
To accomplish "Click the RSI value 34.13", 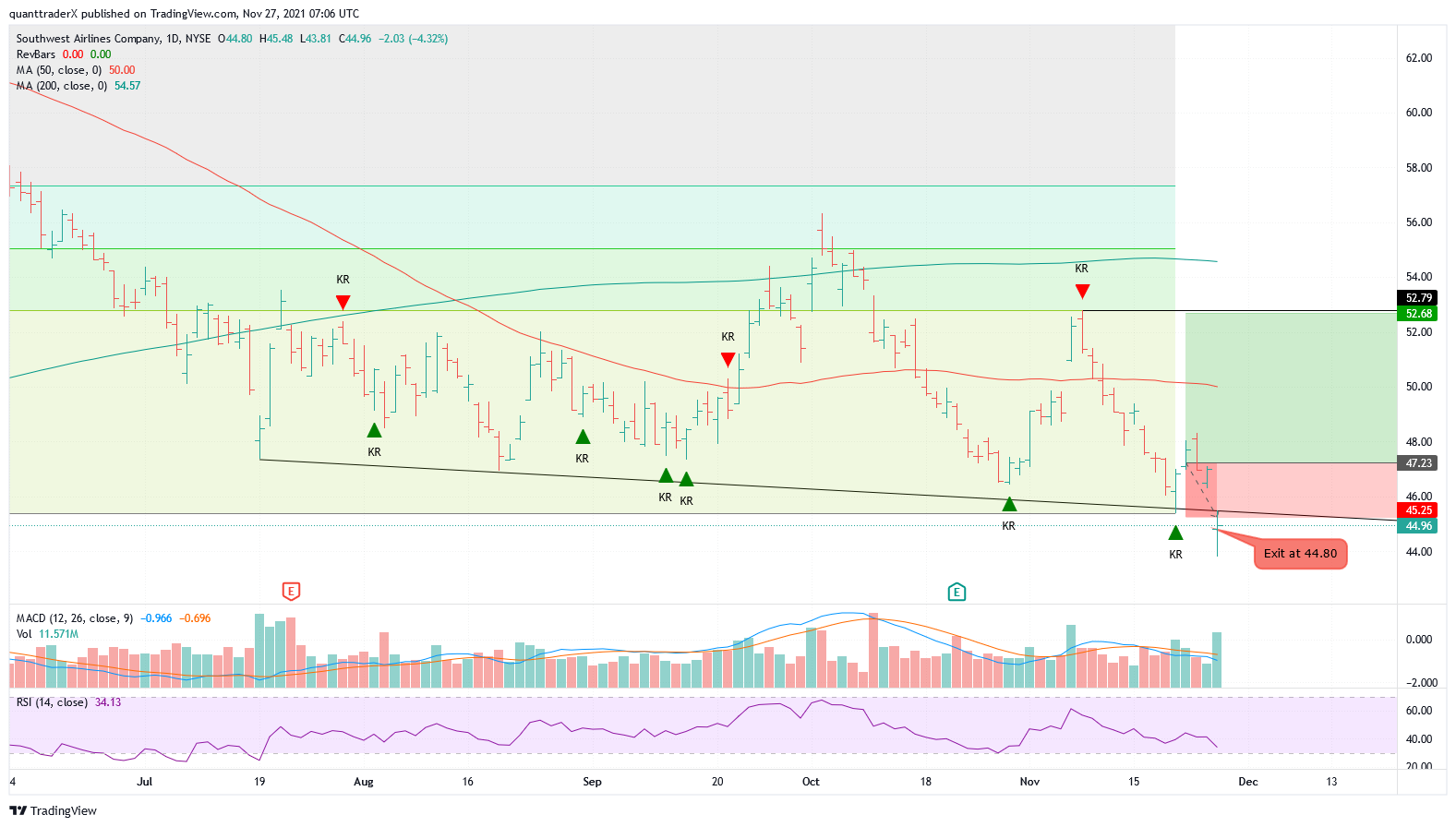I will [x=108, y=702].
